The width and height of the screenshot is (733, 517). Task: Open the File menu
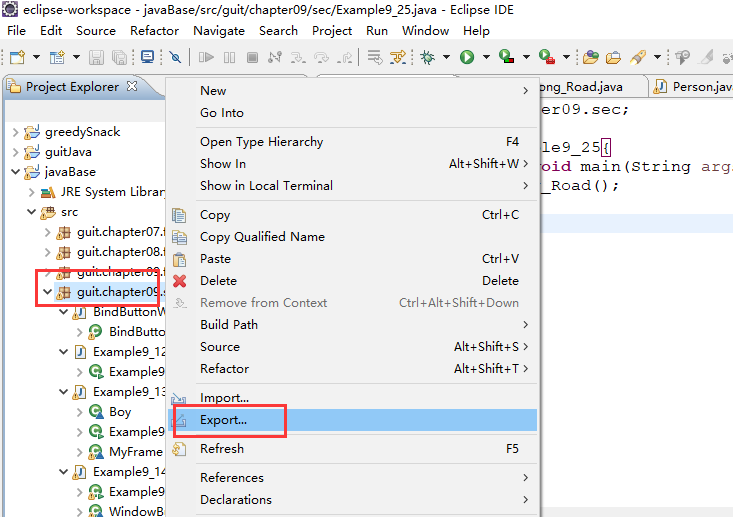(17, 31)
